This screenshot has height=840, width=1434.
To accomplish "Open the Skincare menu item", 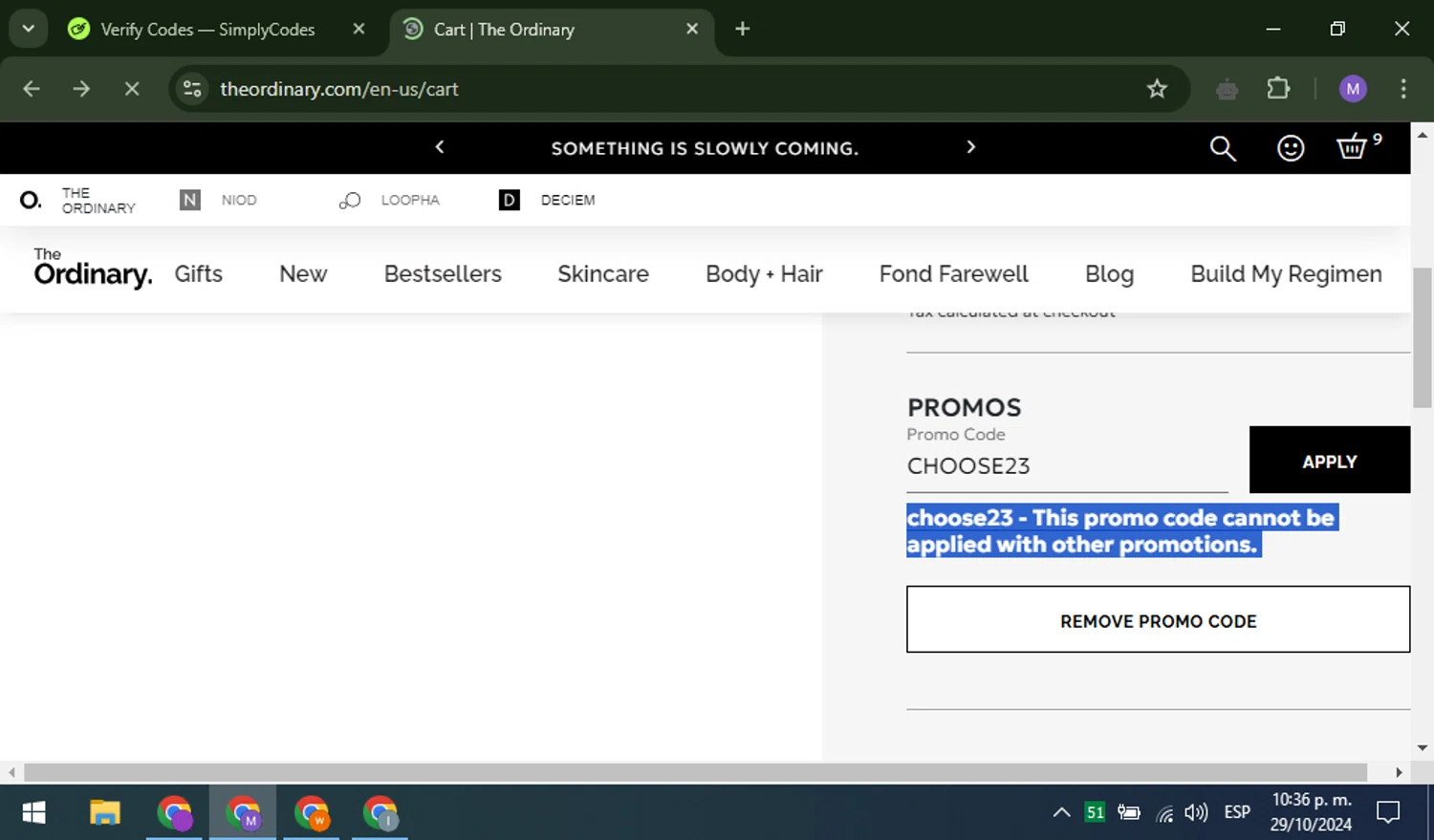I will tap(603, 274).
